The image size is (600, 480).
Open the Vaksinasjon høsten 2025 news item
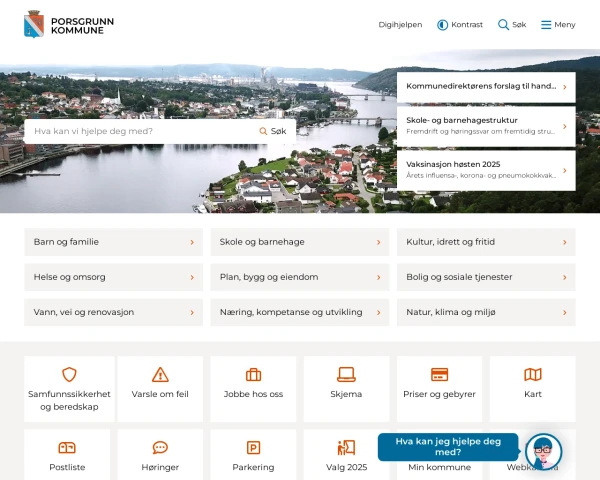coord(485,169)
